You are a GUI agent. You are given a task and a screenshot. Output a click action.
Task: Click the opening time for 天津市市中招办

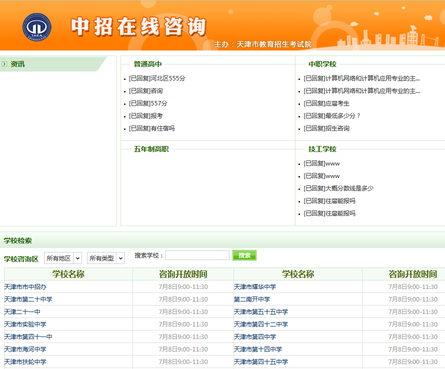click(x=183, y=287)
